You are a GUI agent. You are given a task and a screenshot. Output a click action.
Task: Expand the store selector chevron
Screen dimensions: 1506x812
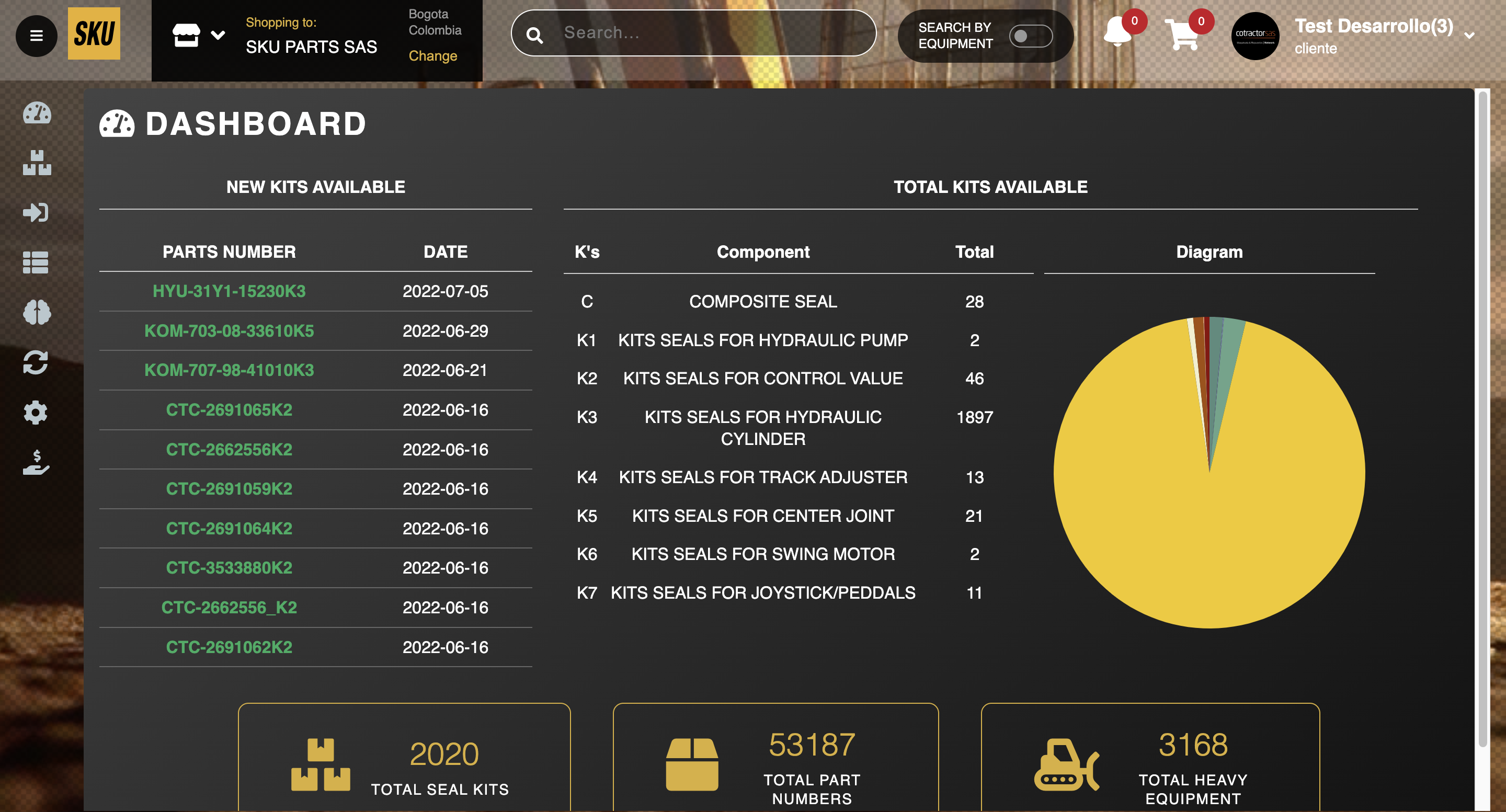point(218,35)
